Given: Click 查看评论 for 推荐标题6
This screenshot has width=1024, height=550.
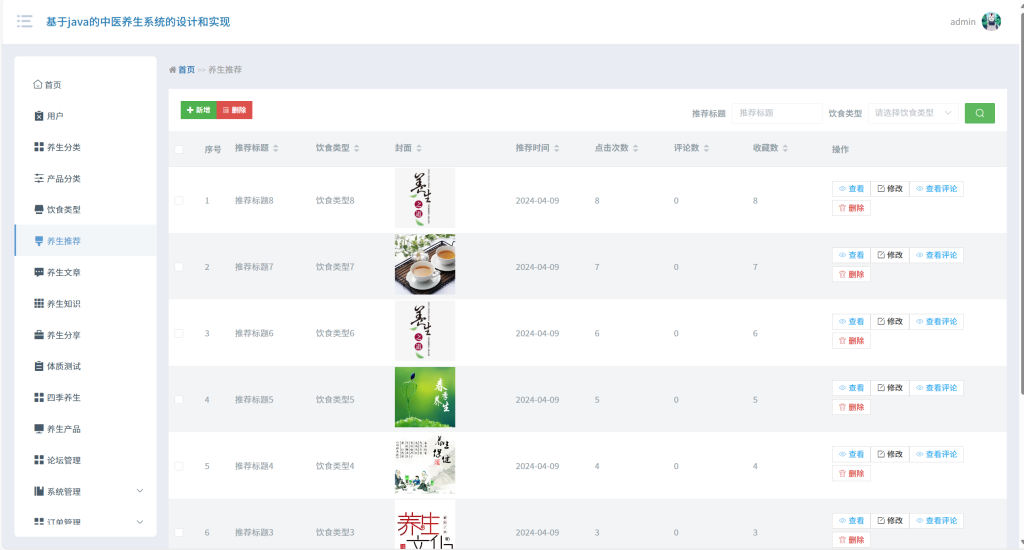Looking at the screenshot, I should 936,321.
